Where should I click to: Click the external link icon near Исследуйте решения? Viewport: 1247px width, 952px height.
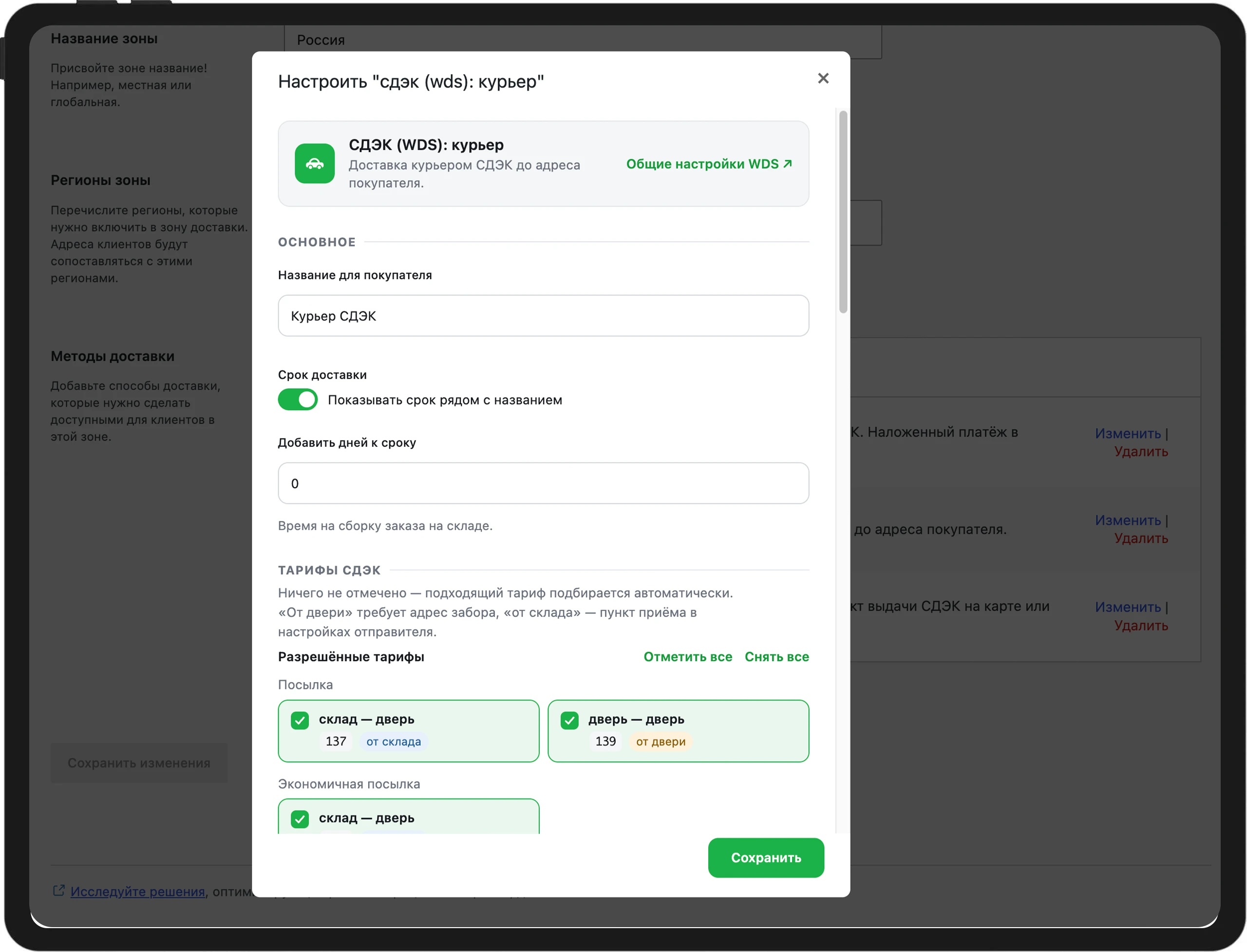[58, 890]
